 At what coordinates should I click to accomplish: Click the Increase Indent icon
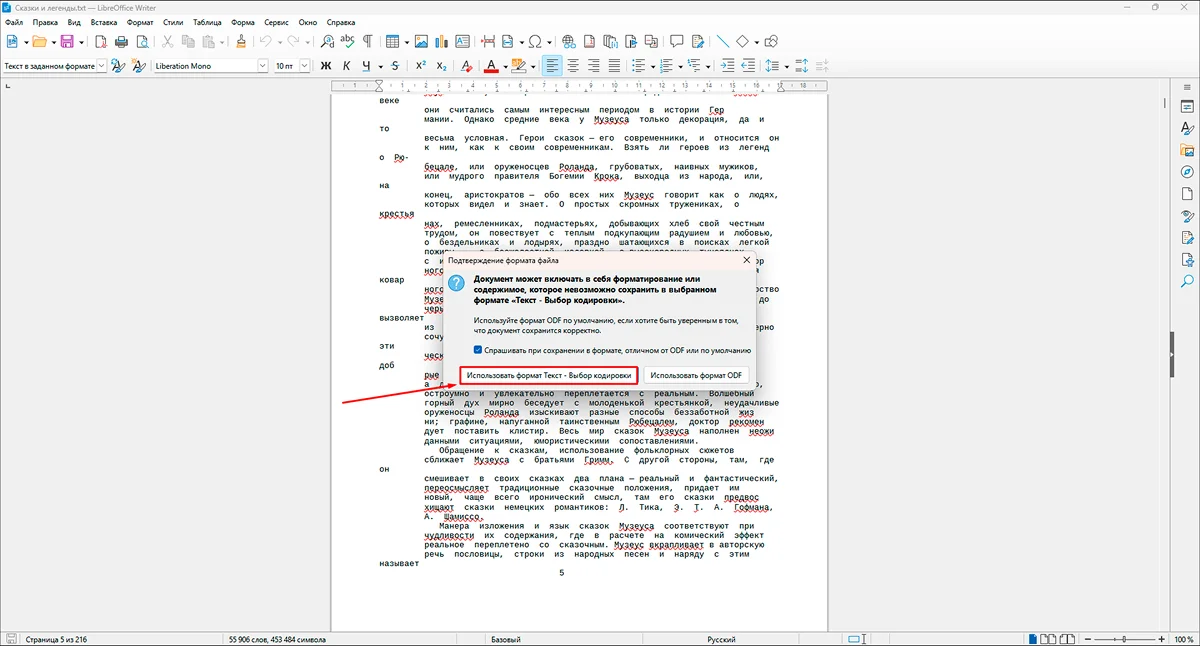click(x=727, y=66)
